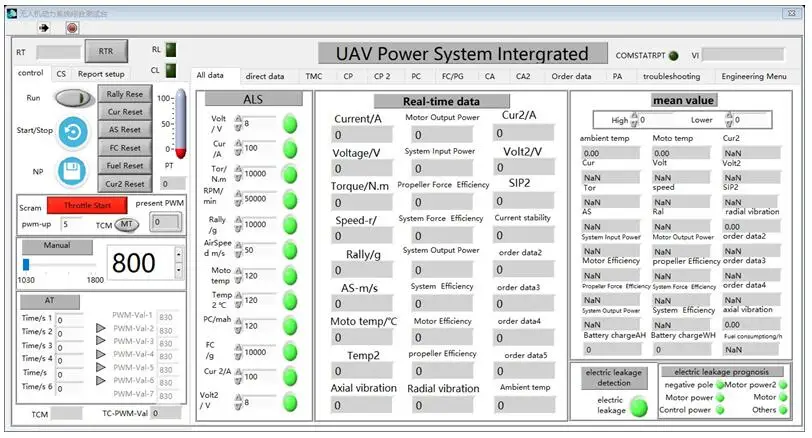Click the play arrow for PWM-Val-2
Screen dimensions: 812x438
[101, 328]
